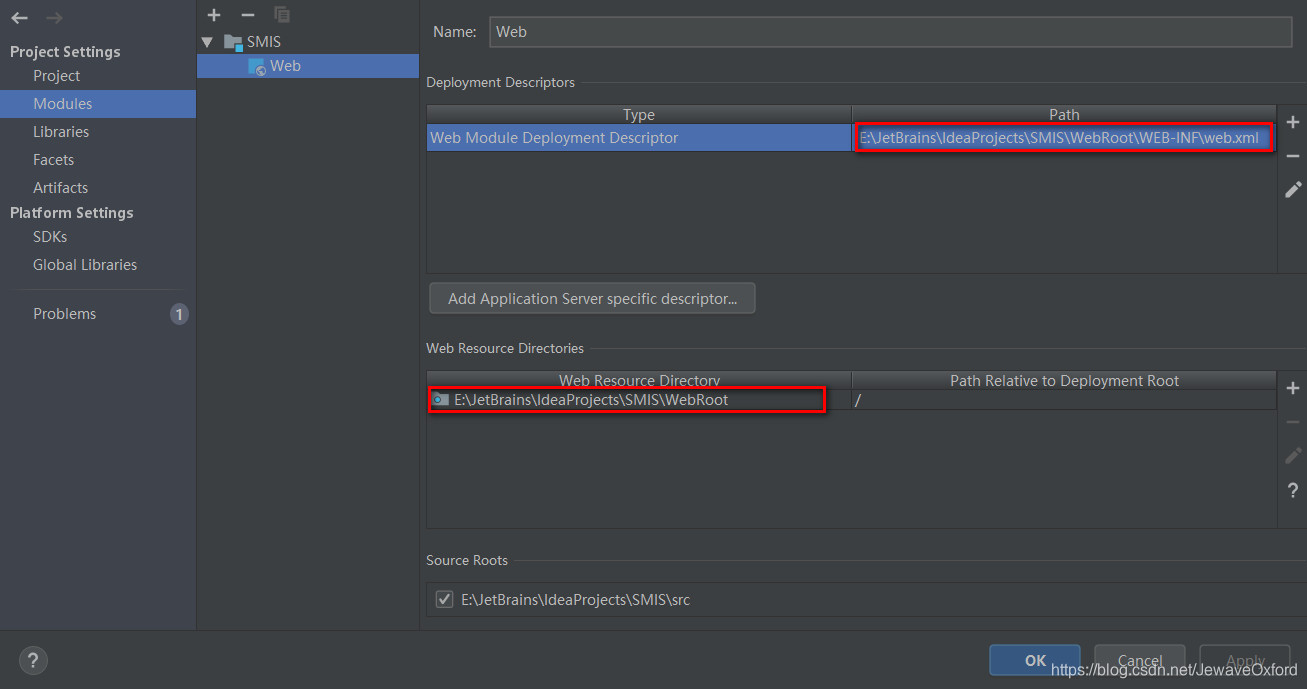The height and width of the screenshot is (689, 1307).
Task: Confirm settings with the OK button
Action: click(1035, 660)
